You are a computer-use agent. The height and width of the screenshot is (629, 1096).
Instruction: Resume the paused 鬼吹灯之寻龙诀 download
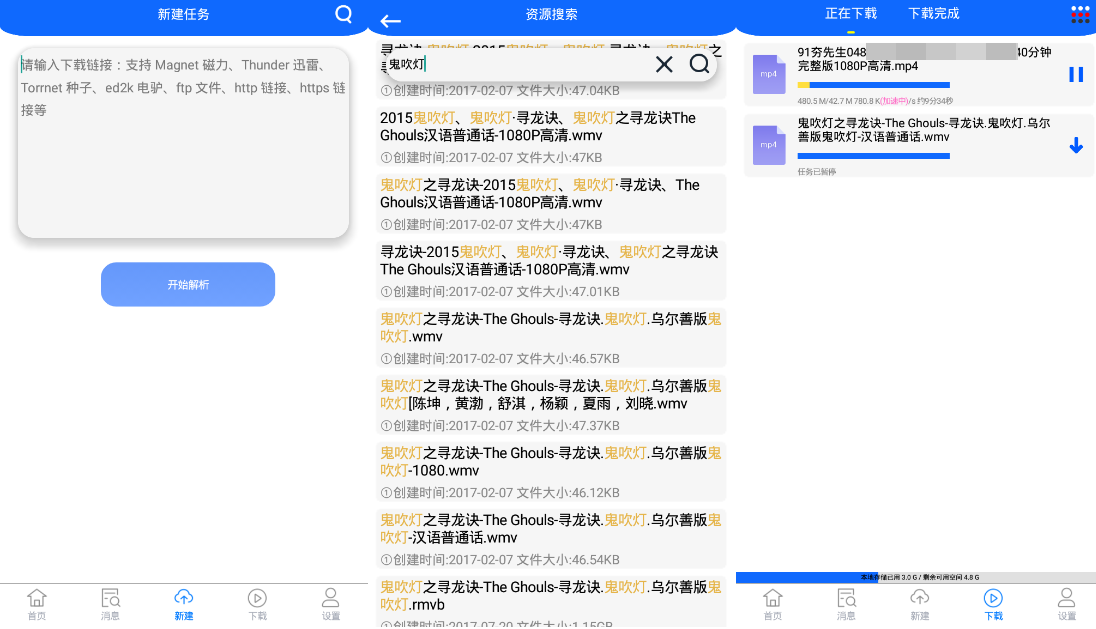click(x=1076, y=146)
